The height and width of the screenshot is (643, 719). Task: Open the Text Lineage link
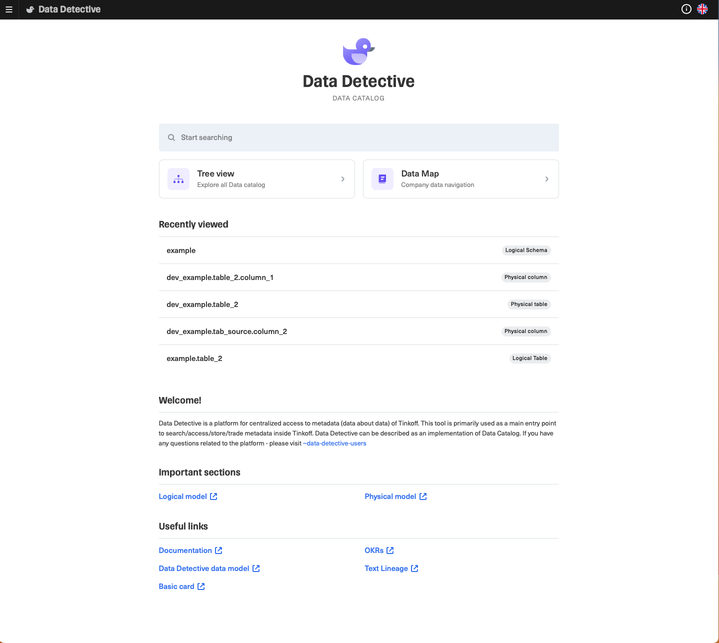(x=386, y=568)
